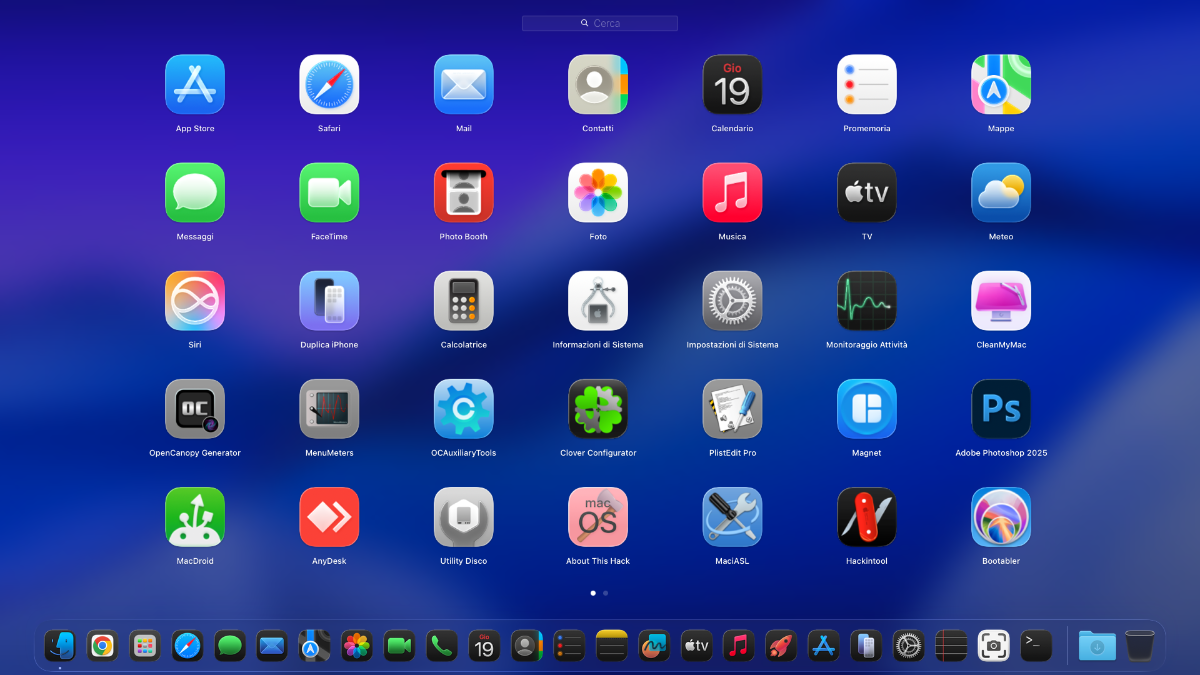Launch Google Chrome from the Dock
1200x675 pixels.
tap(102, 646)
